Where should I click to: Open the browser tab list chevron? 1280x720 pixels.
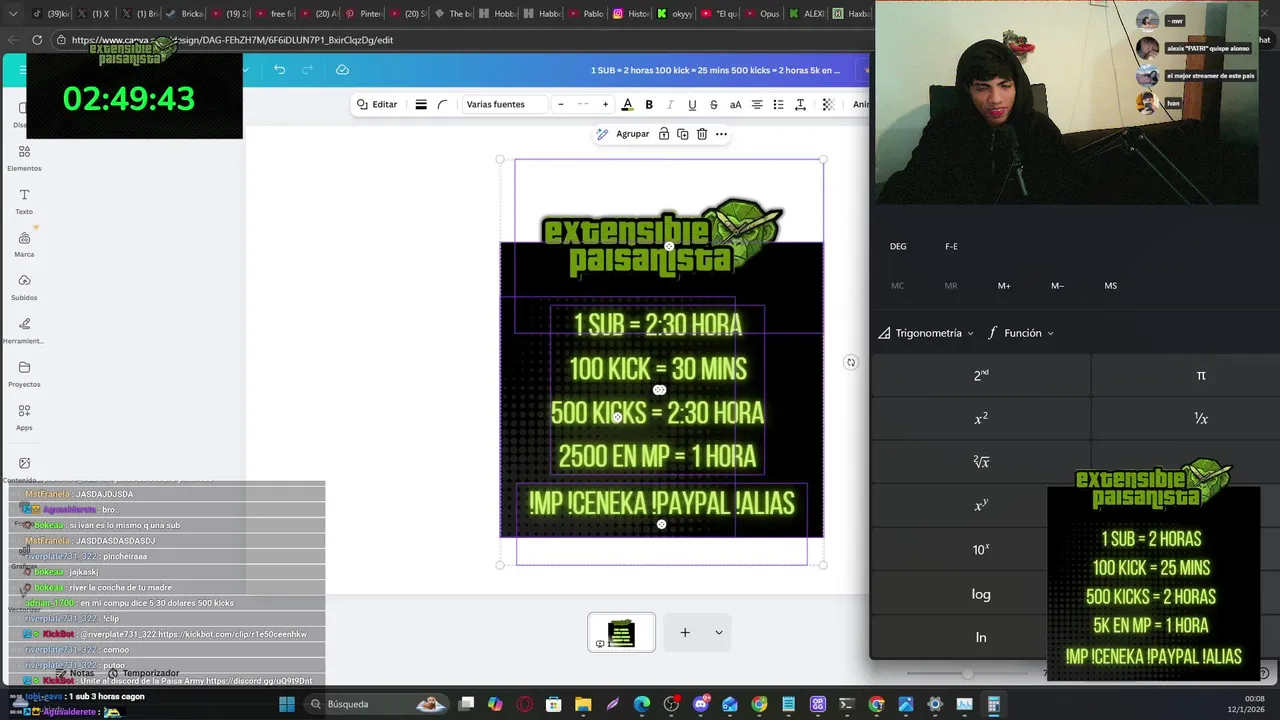point(13,14)
